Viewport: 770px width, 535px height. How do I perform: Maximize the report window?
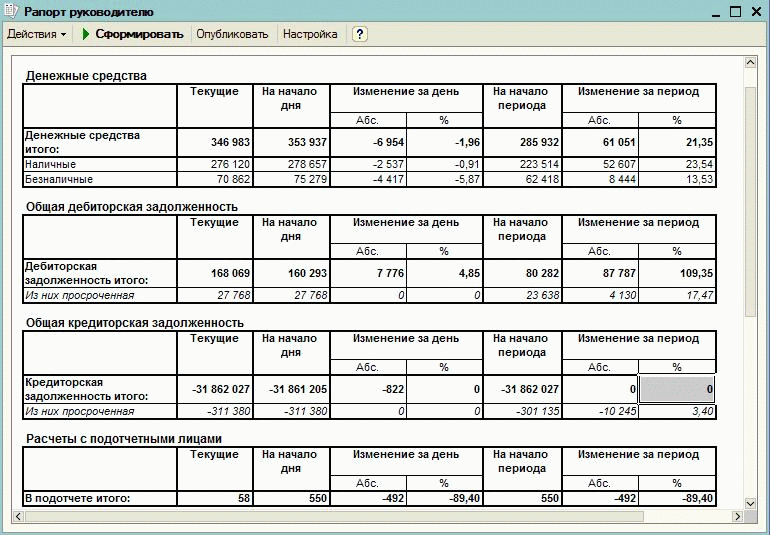(x=734, y=11)
